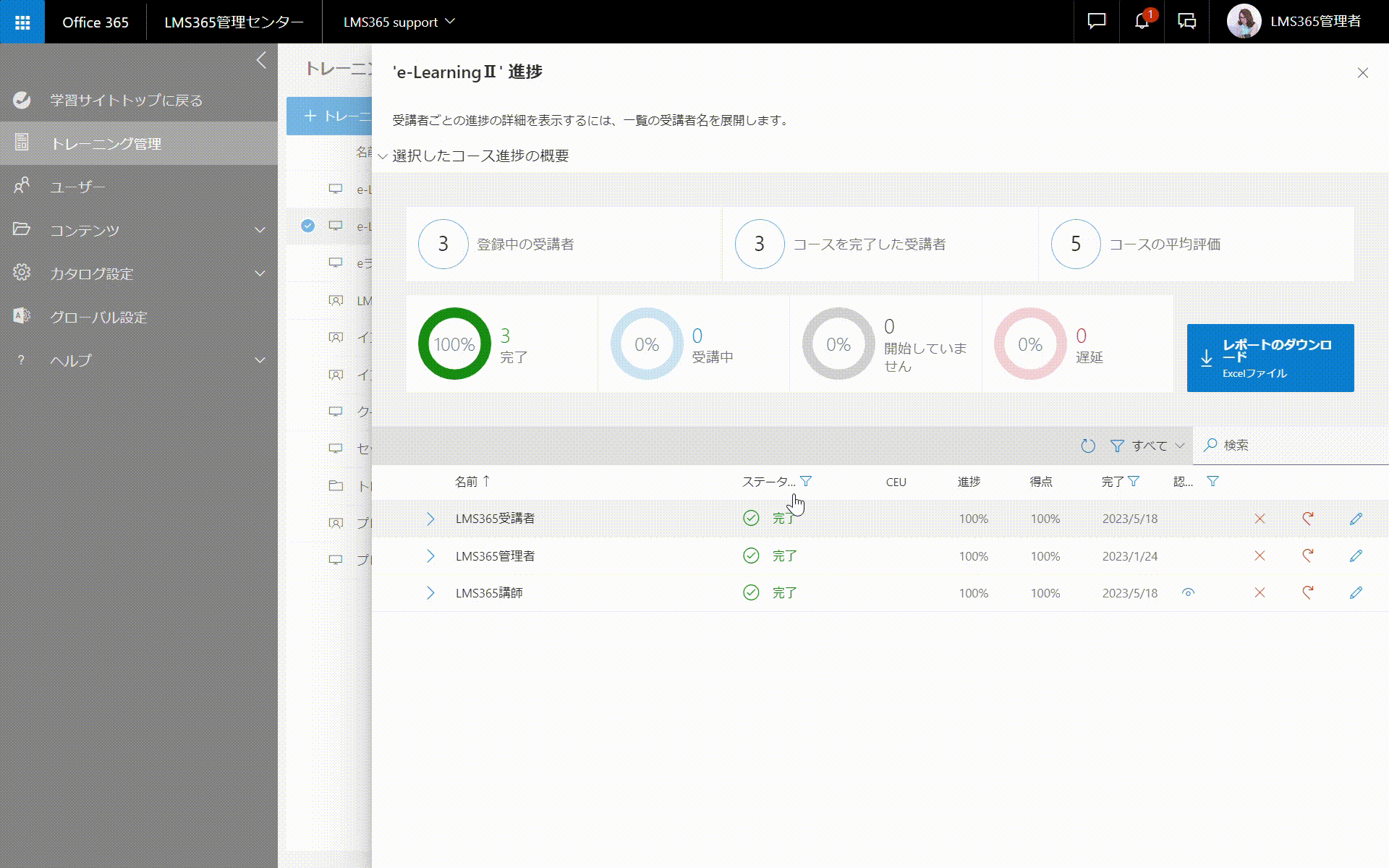
Task: Expand the LMS365講師 row
Action: [x=430, y=592]
